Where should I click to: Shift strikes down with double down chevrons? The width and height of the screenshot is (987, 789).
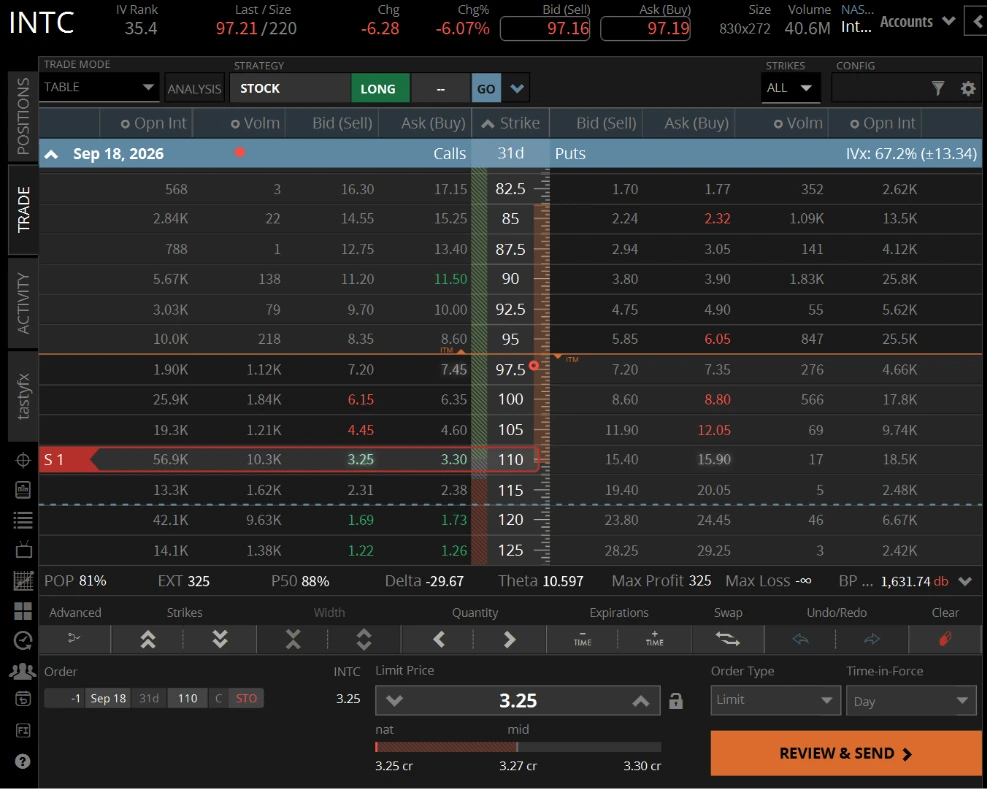coord(220,640)
